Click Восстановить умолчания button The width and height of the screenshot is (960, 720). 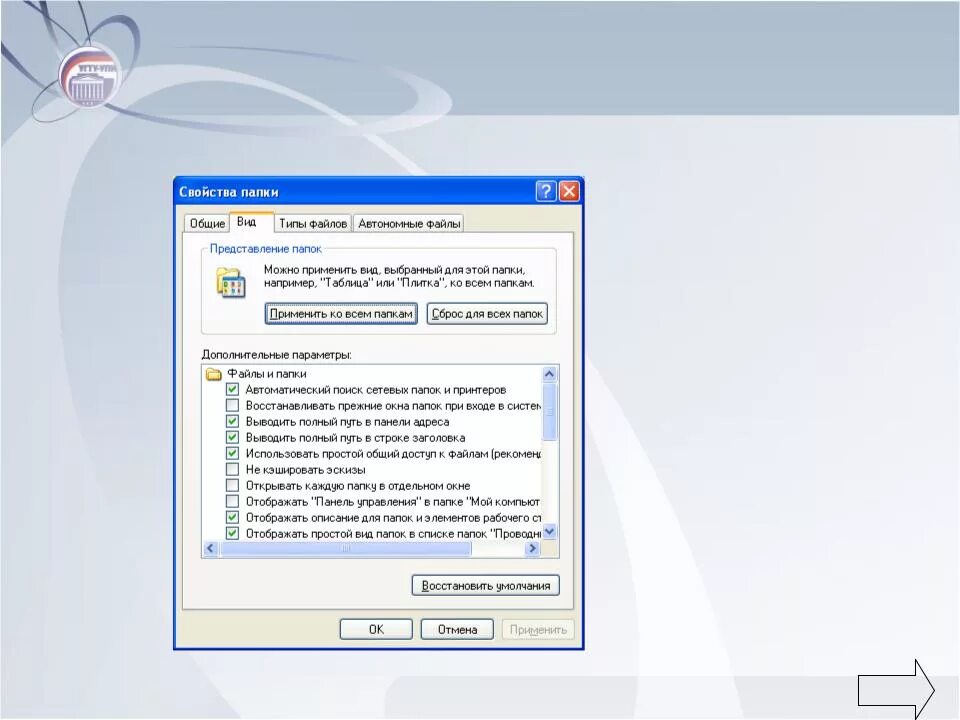click(x=486, y=585)
